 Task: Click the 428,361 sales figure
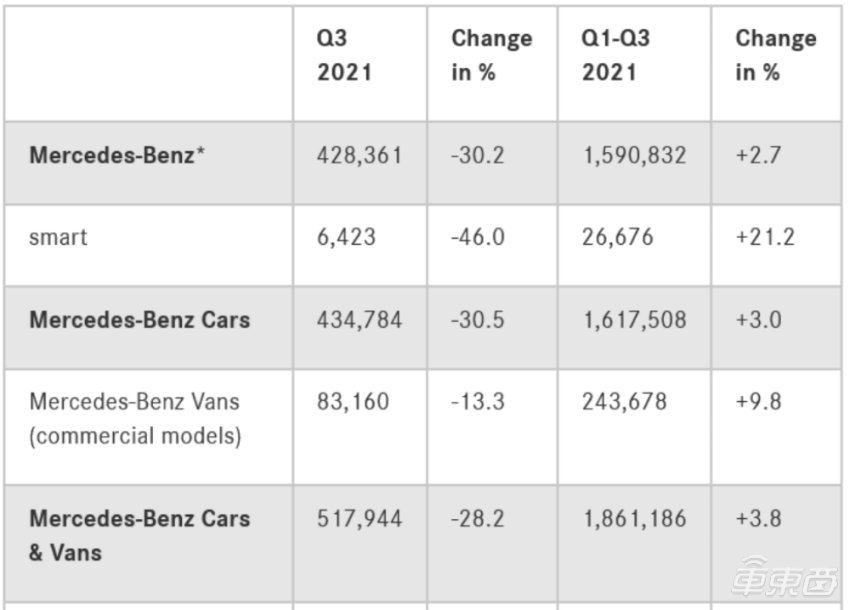[x=360, y=156]
